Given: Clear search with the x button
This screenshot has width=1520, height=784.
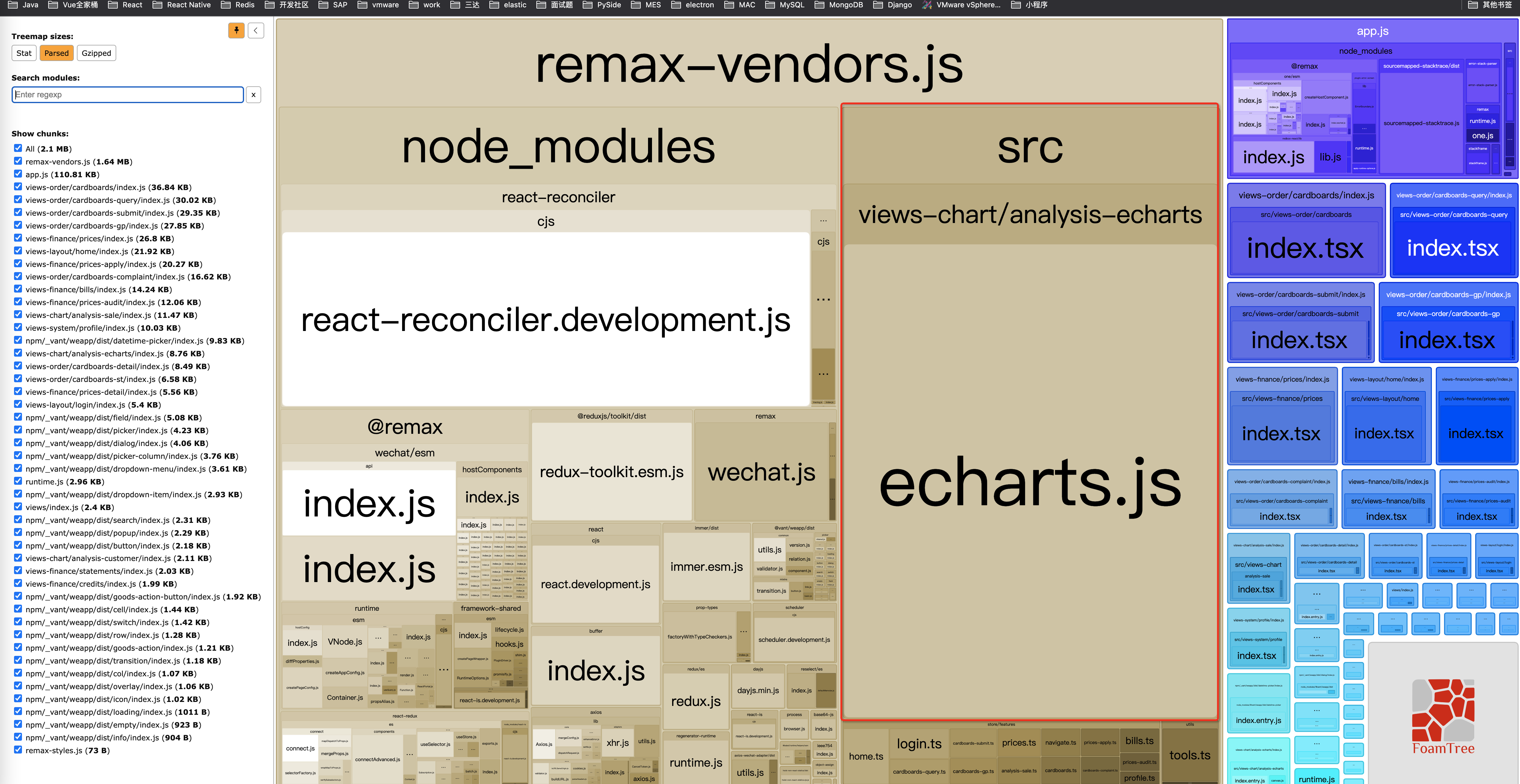Looking at the screenshot, I should [253, 95].
